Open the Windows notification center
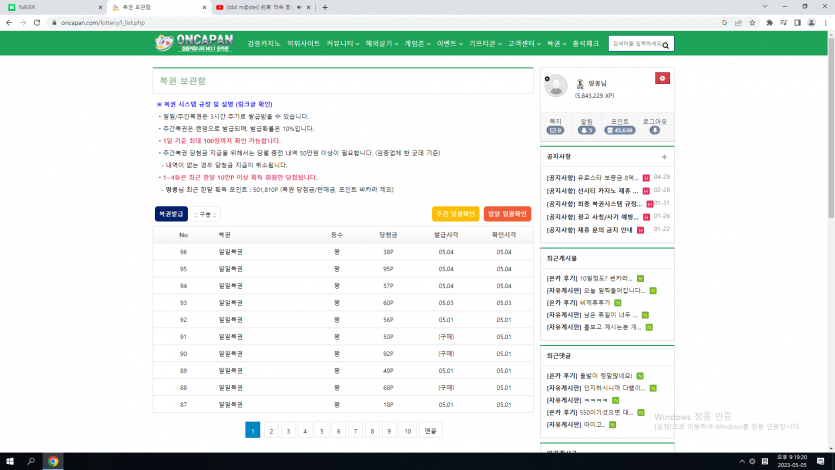This screenshot has width=835, height=470. [x=821, y=461]
